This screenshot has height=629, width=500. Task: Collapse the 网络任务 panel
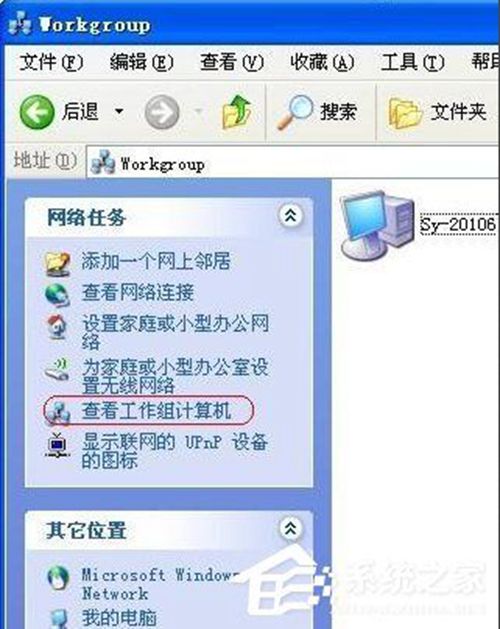[x=291, y=216]
